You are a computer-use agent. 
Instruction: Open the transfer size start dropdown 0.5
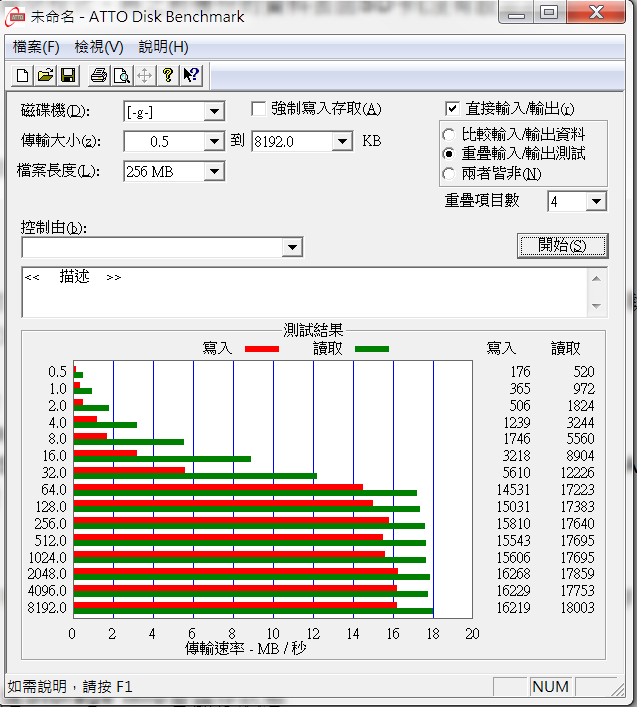[x=214, y=142]
